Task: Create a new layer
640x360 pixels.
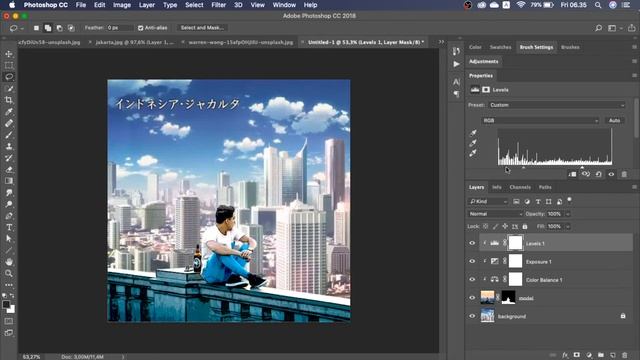Action: coord(613,355)
